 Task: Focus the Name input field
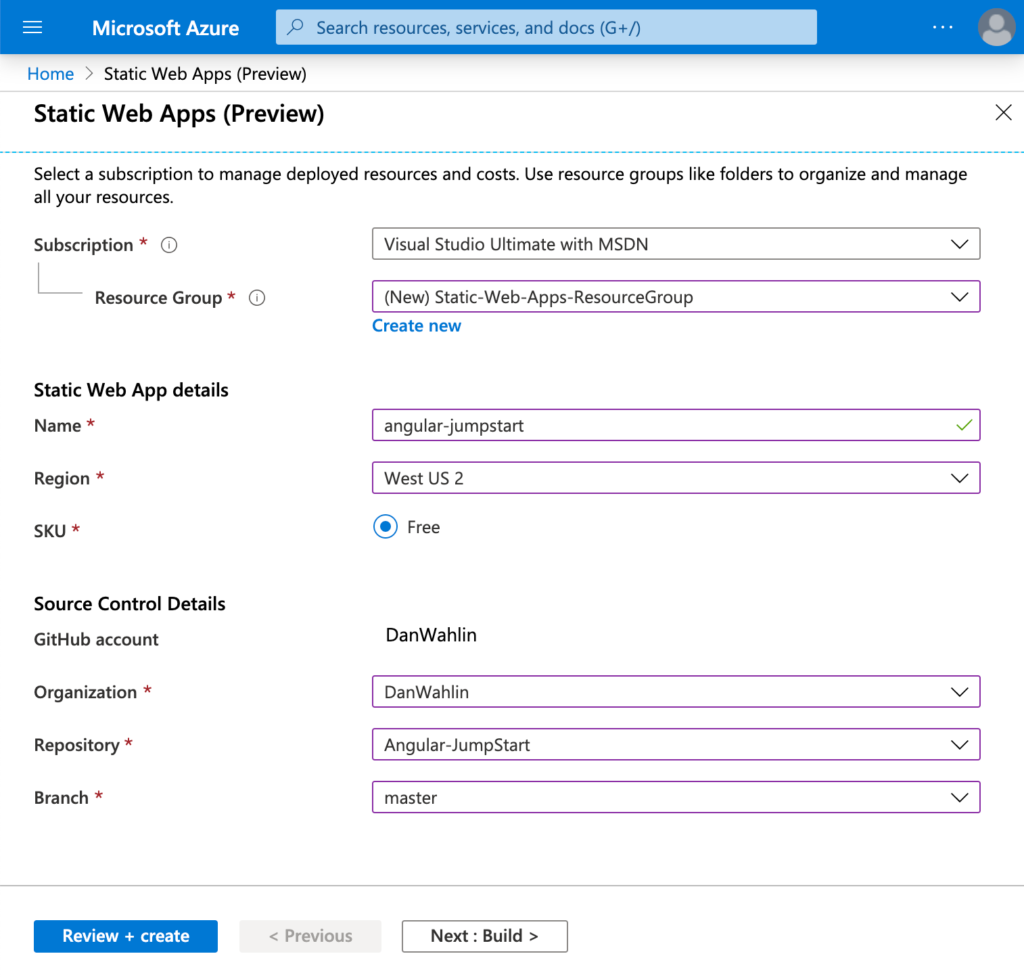click(676, 425)
